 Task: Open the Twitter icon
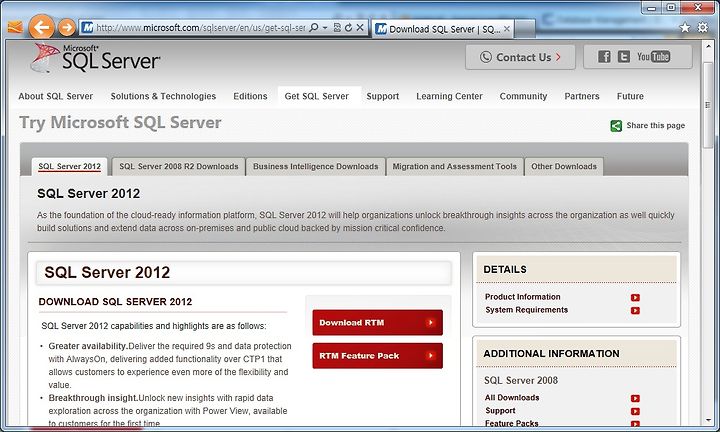point(624,56)
